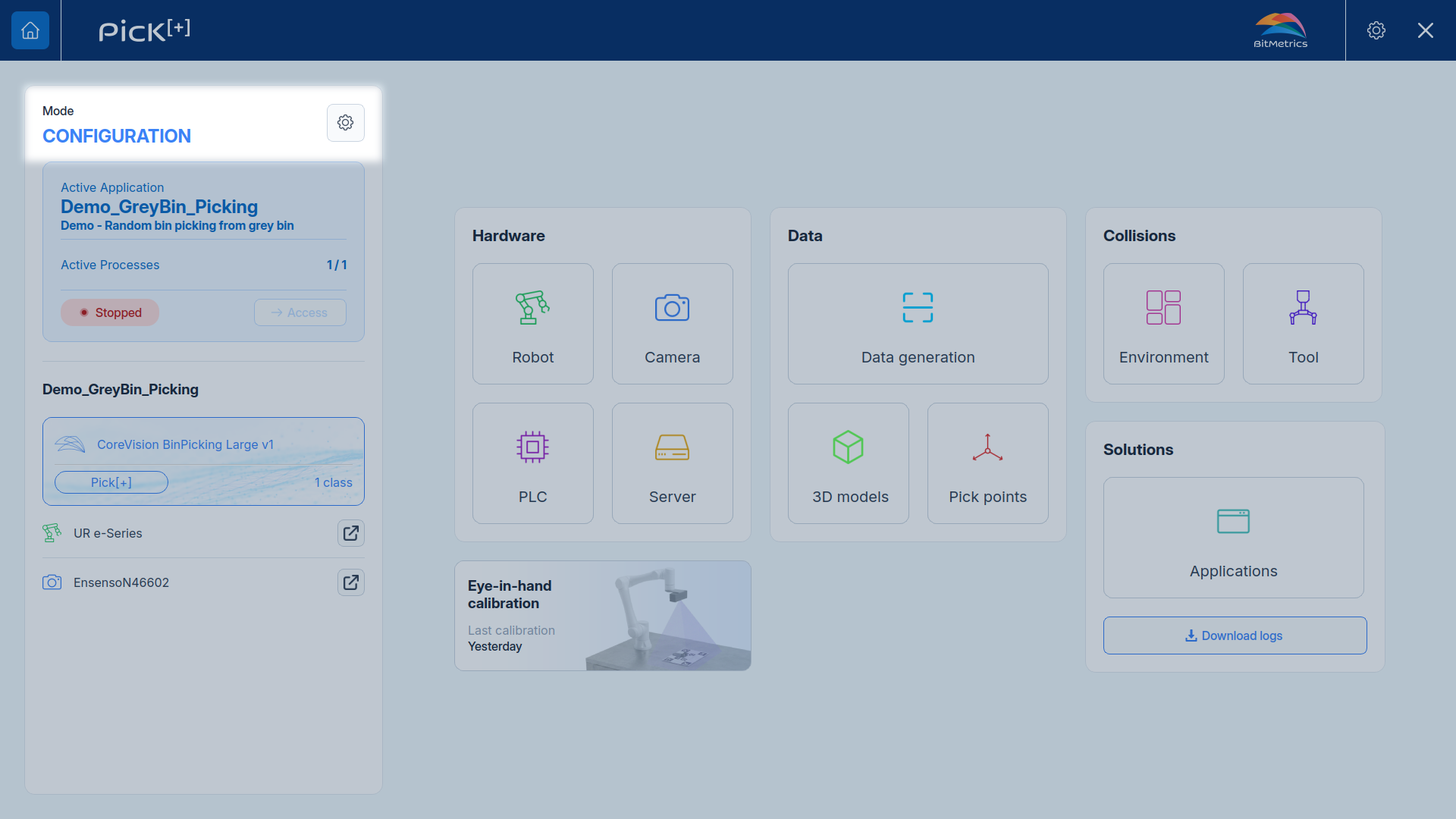Open UR e-Series external link icon

point(351,533)
